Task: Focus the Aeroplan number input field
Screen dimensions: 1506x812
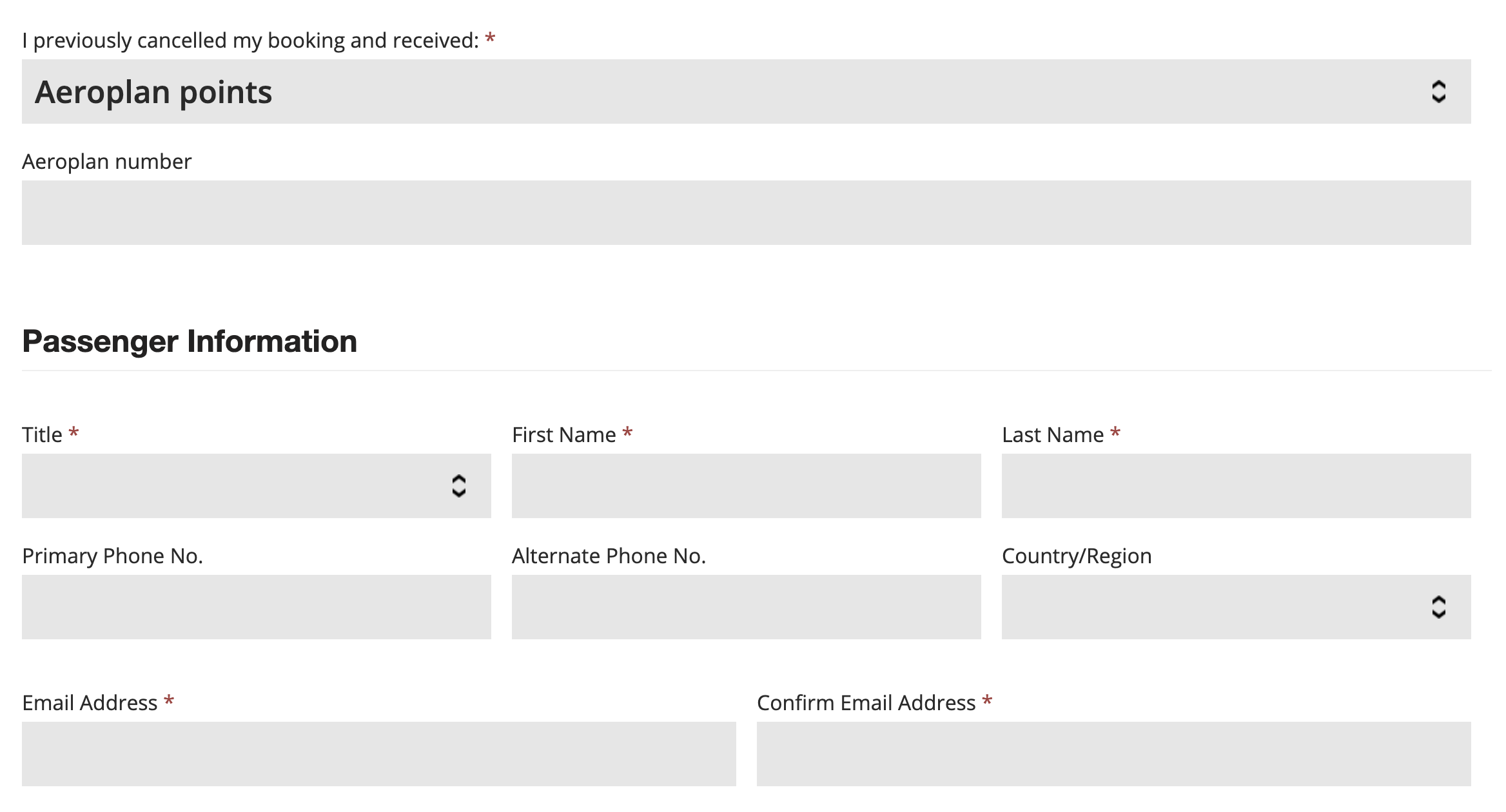Action: point(746,213)
